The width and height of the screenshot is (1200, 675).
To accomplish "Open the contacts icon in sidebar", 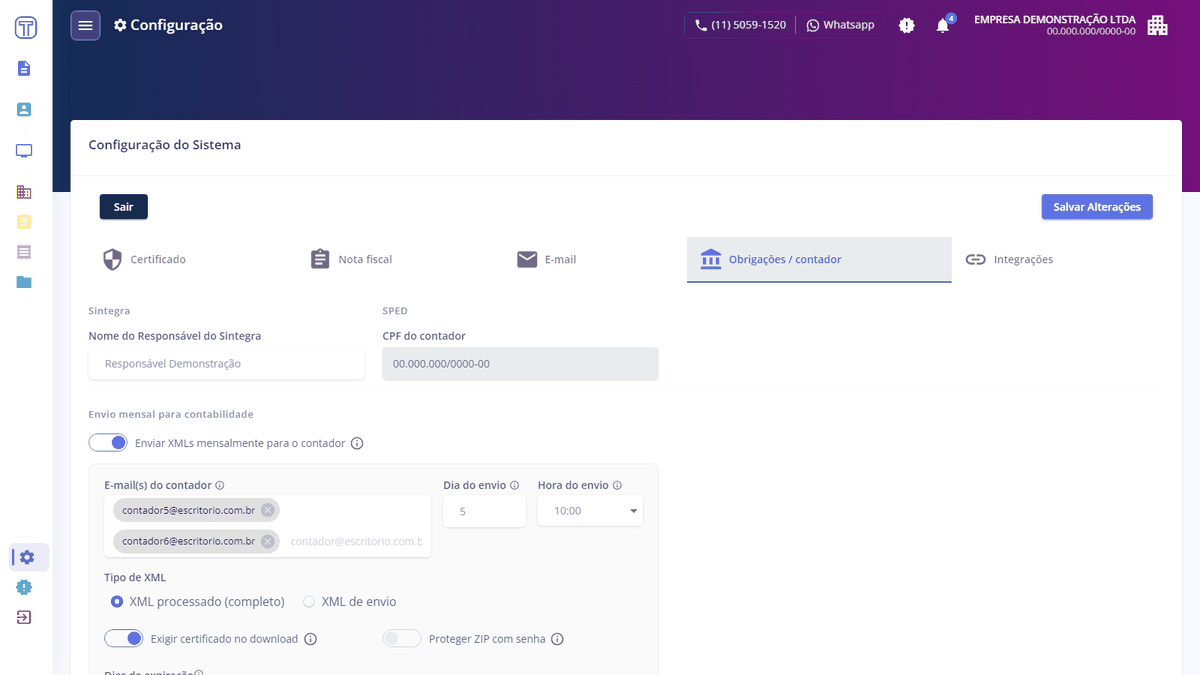I will point(24,110).
